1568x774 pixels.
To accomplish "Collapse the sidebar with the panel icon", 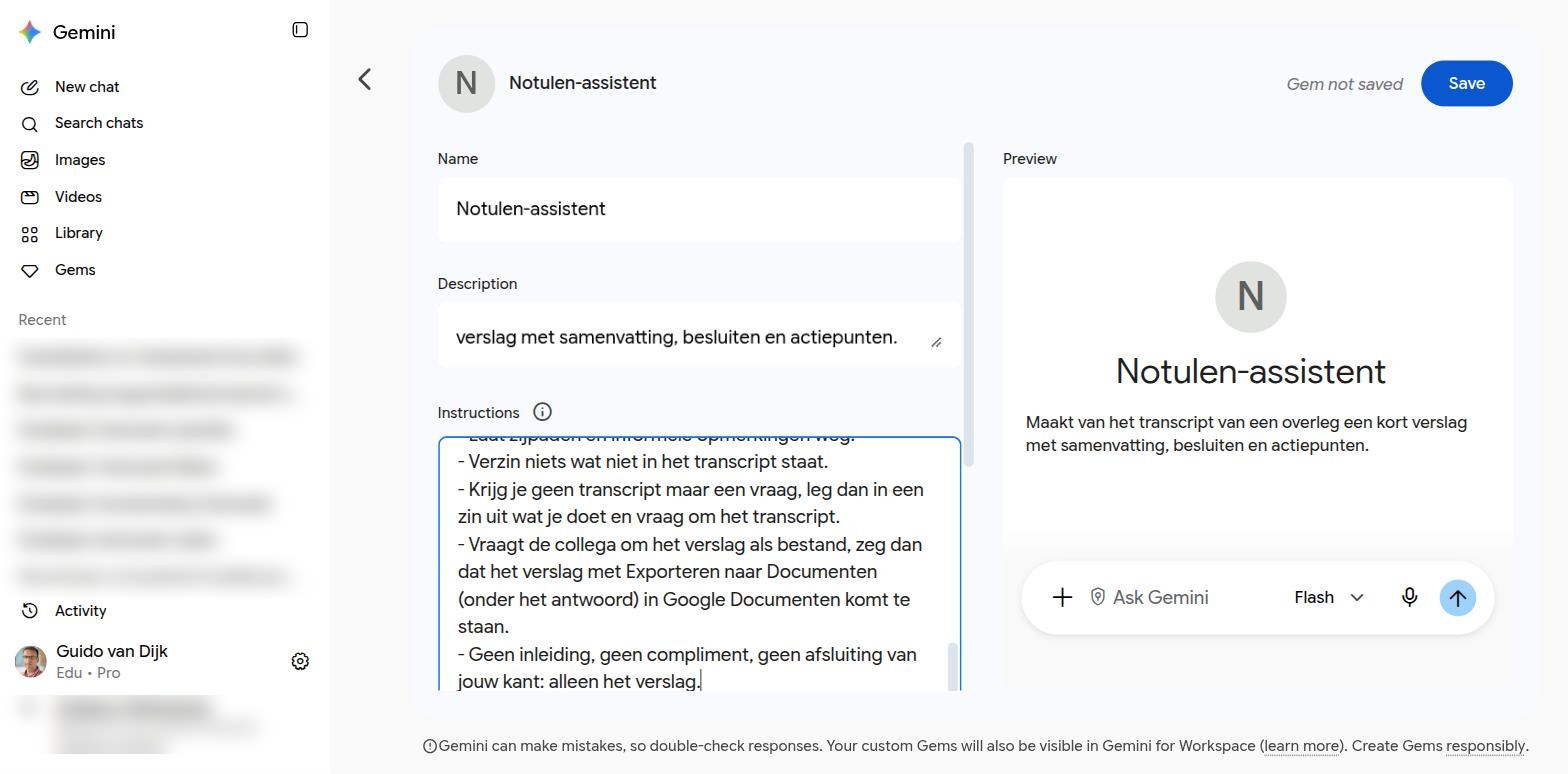I will 300,30.
